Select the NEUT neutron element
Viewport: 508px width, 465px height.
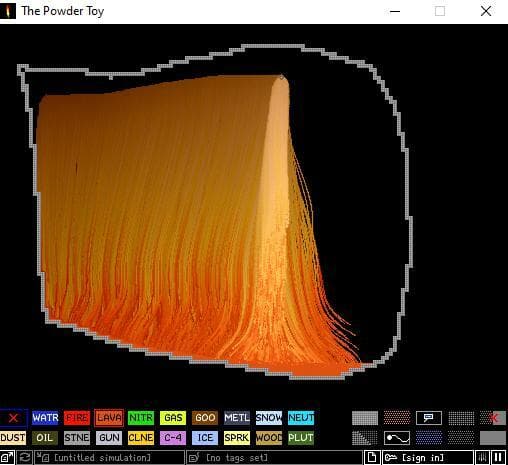pos(301,418)
